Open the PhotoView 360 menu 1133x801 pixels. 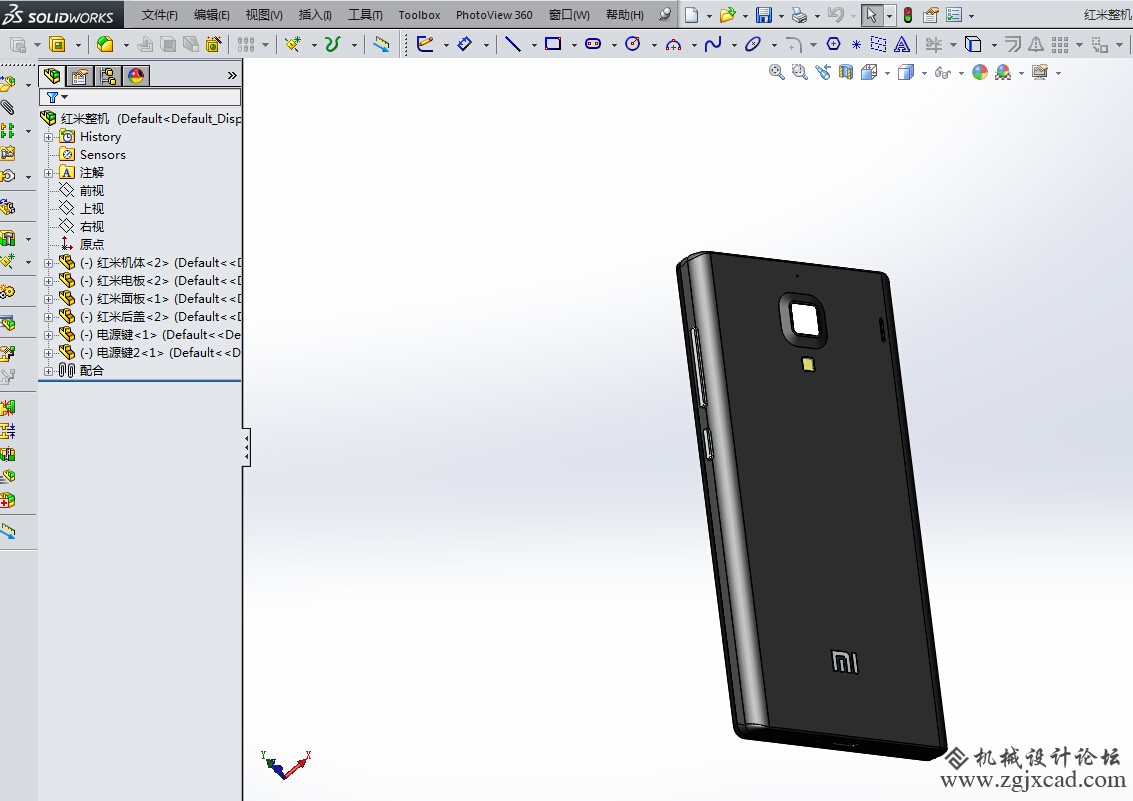point(494,14)
